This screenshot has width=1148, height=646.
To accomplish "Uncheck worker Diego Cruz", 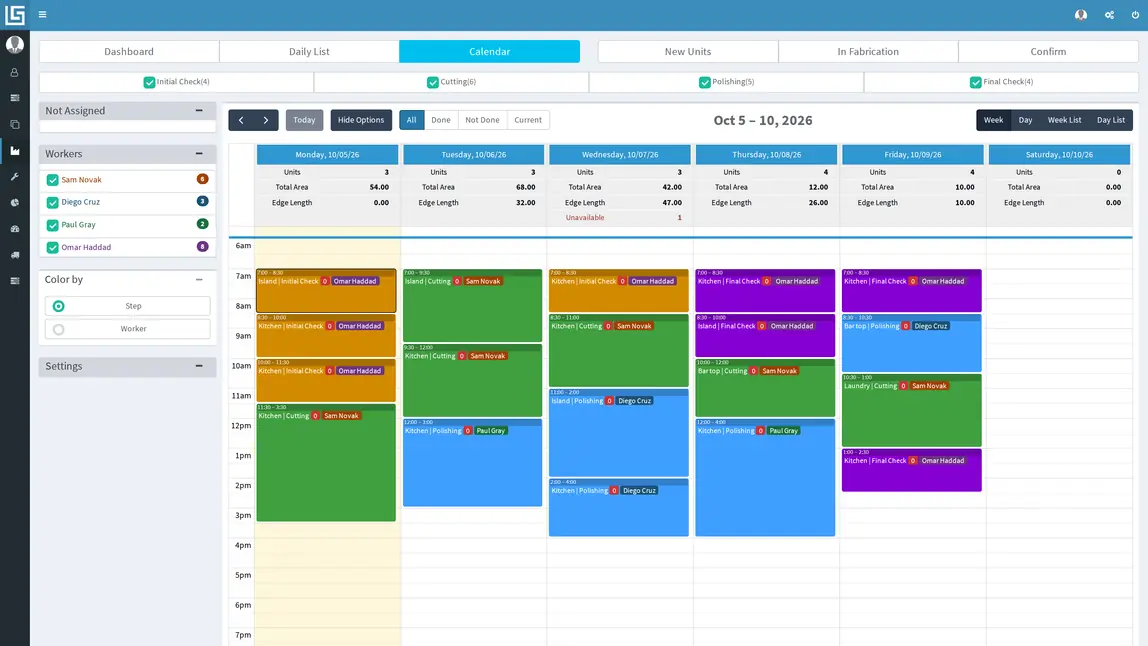I will click(53, 202).
